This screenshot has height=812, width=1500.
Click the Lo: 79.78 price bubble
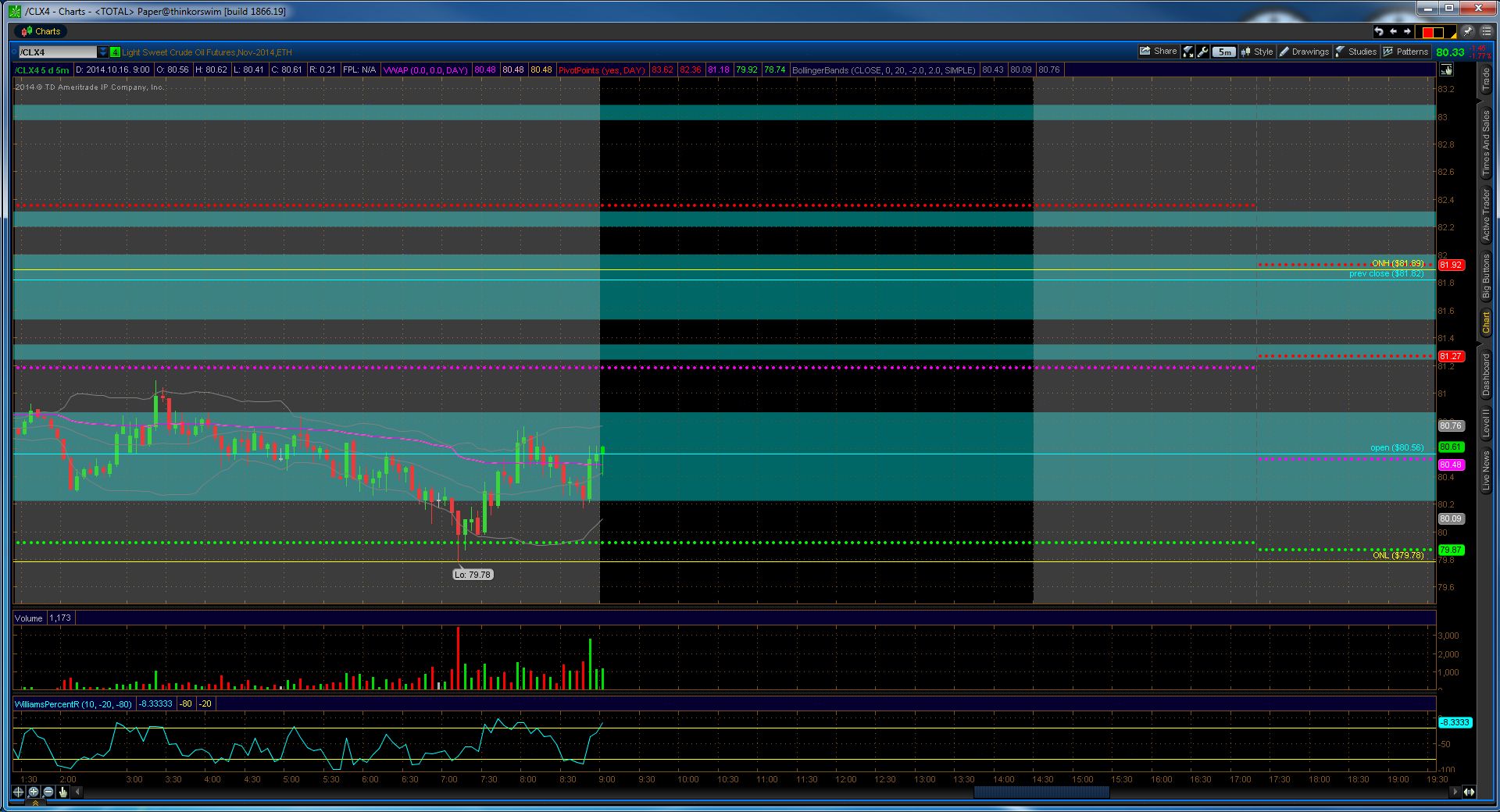point(473,575)
